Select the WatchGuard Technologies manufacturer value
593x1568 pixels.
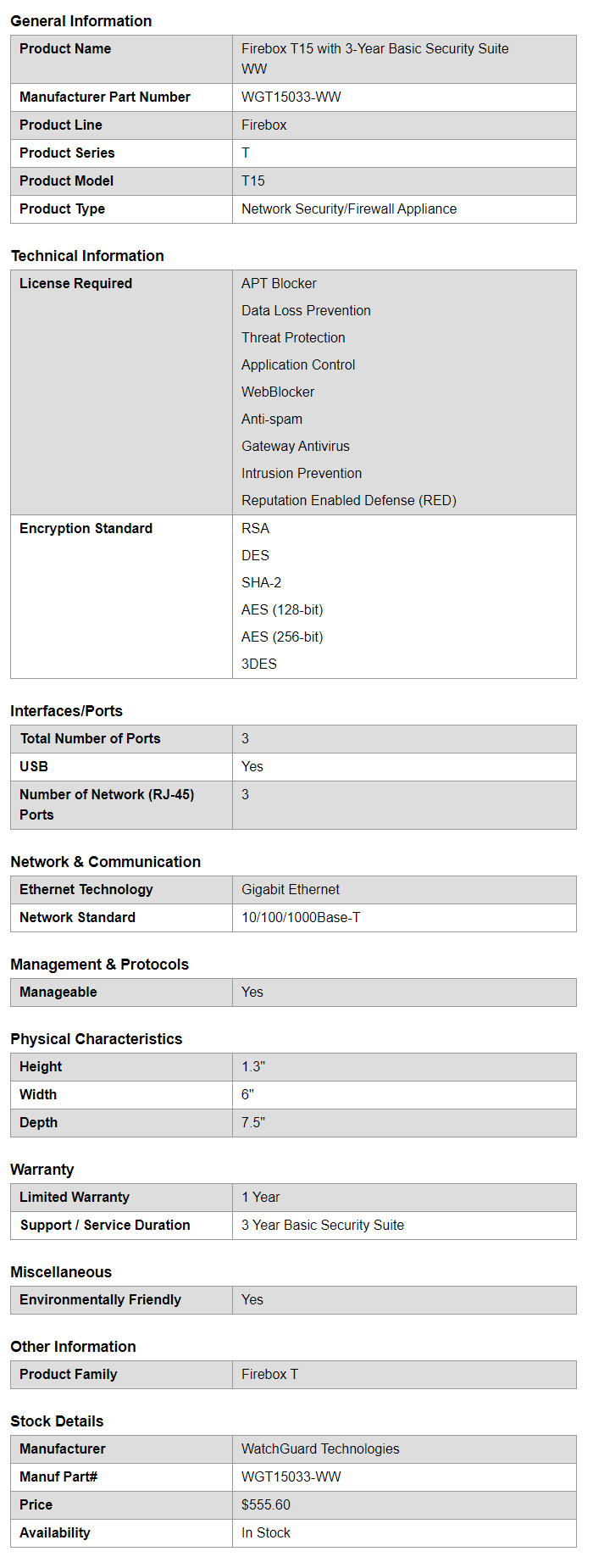(x=320, y=1449)
